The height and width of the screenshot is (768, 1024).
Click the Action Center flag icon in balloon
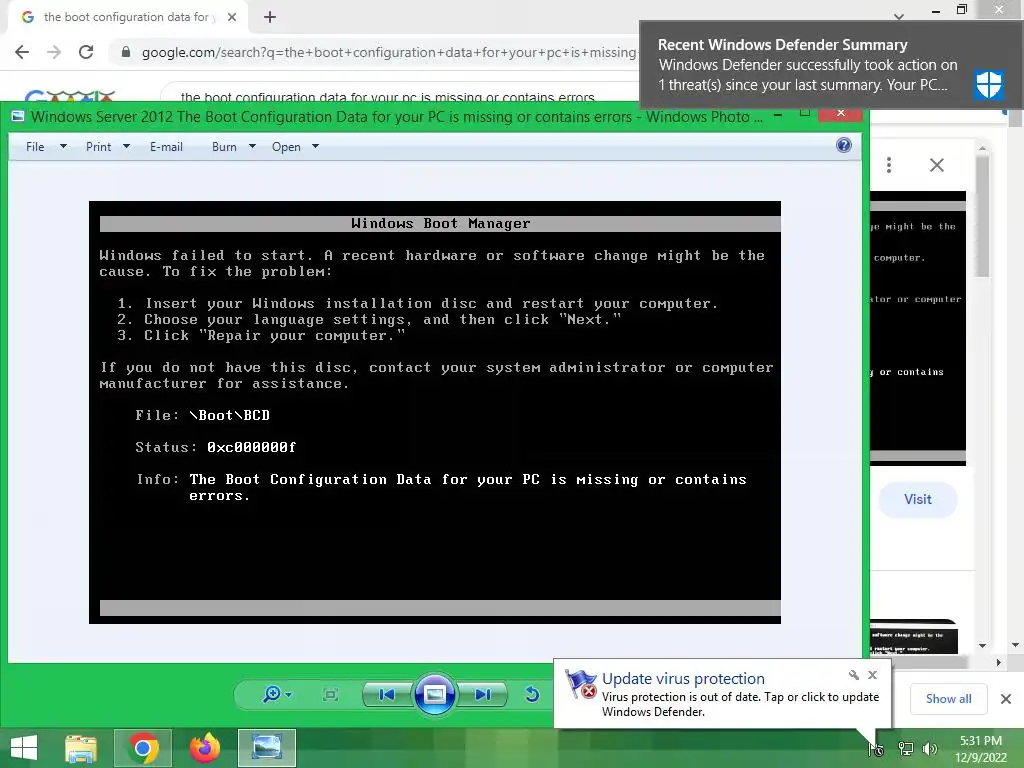point(581,684)
